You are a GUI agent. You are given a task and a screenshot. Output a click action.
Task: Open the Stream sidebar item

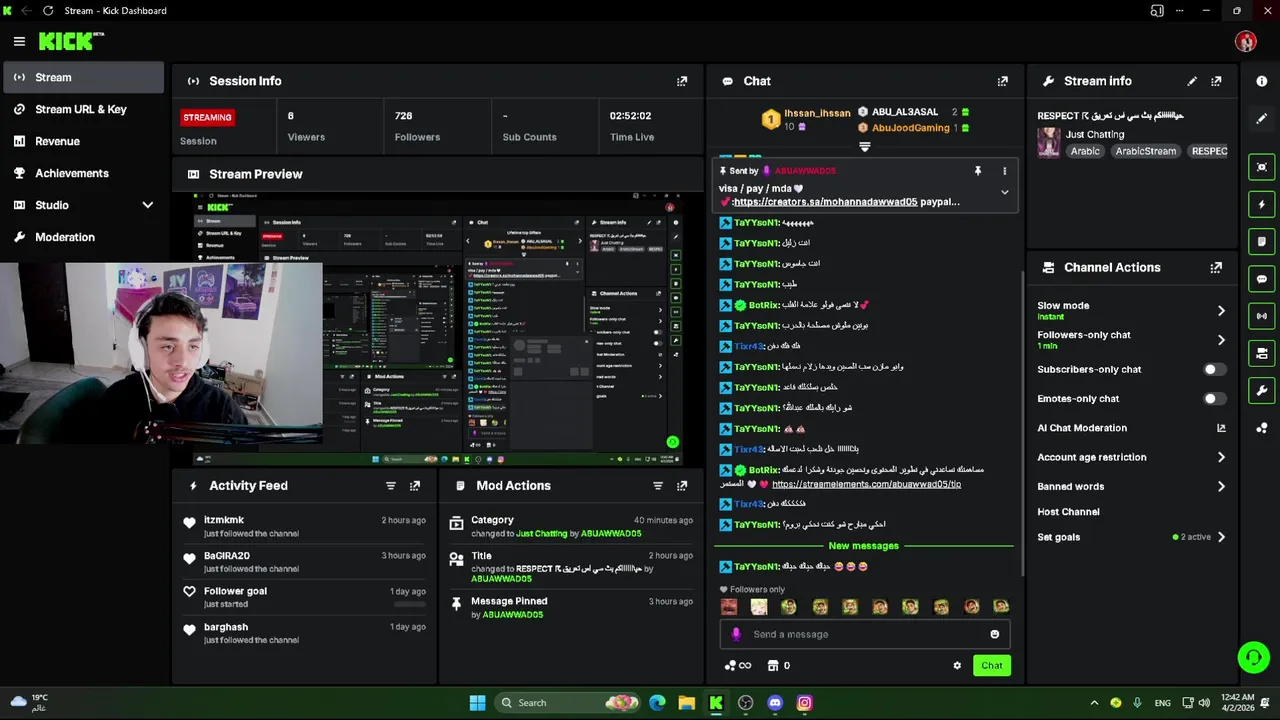[84, 77]
